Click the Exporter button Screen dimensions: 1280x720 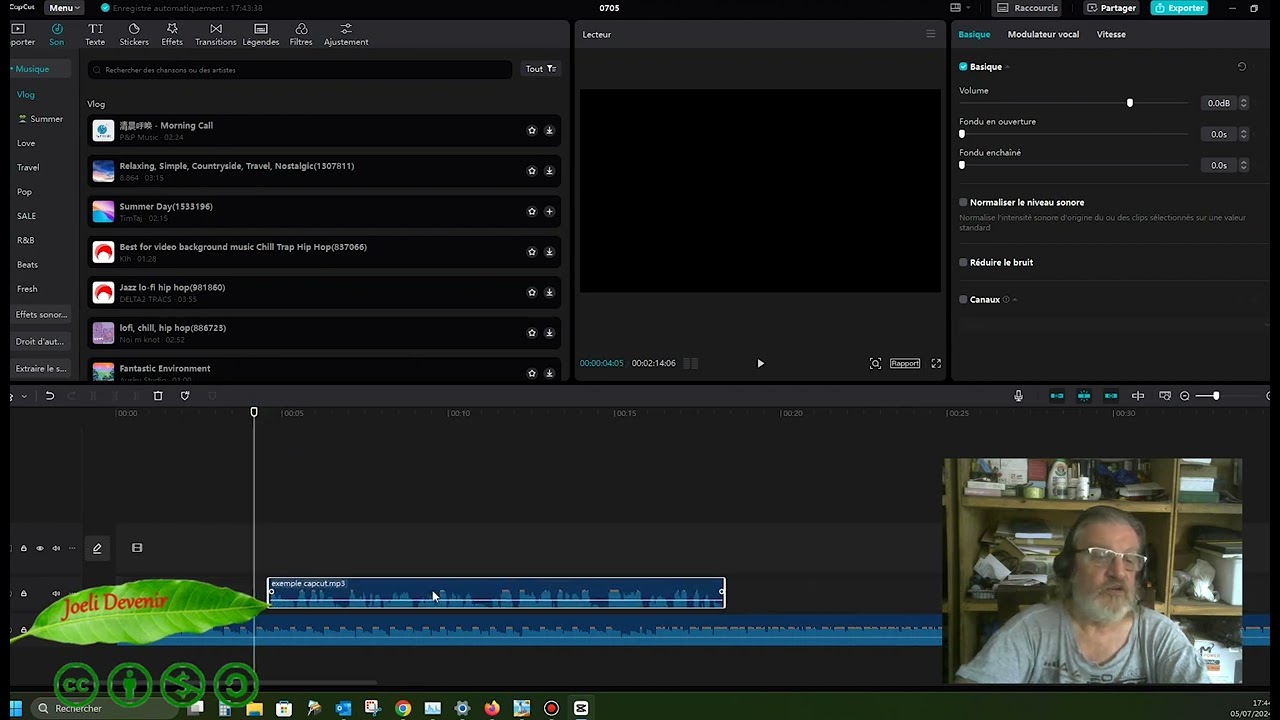click(x=1179, y=8)
